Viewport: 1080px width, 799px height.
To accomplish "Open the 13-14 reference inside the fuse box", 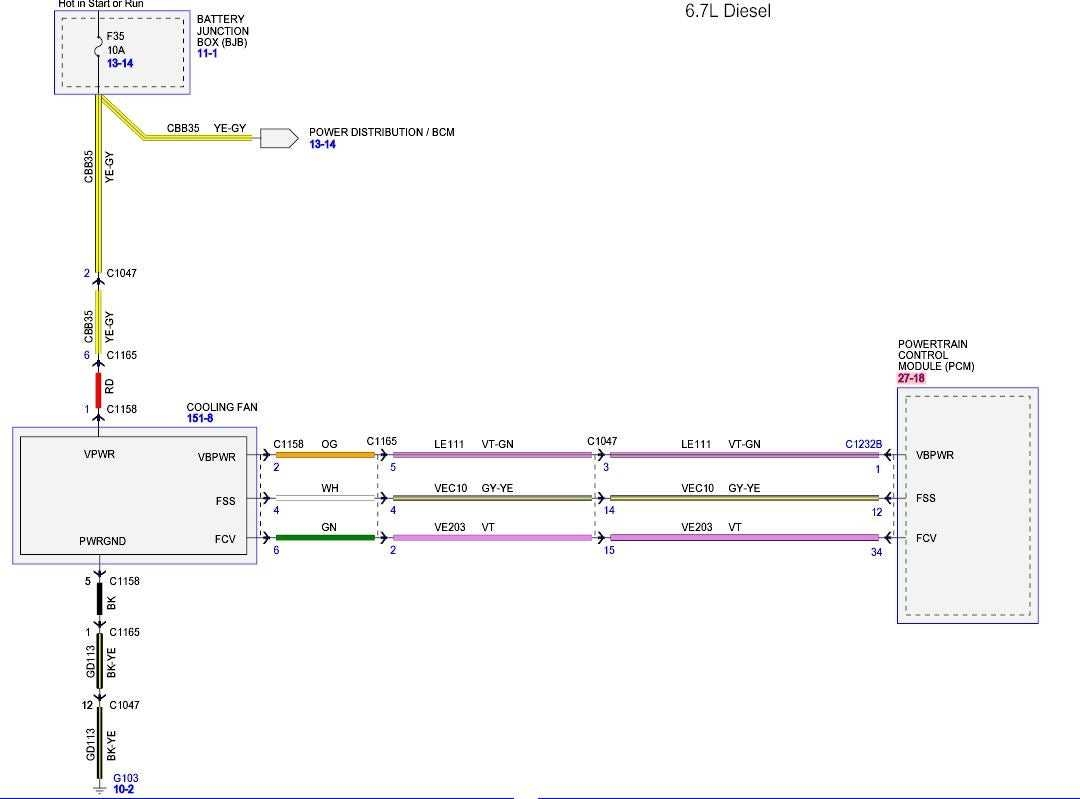I will (120, 64).
